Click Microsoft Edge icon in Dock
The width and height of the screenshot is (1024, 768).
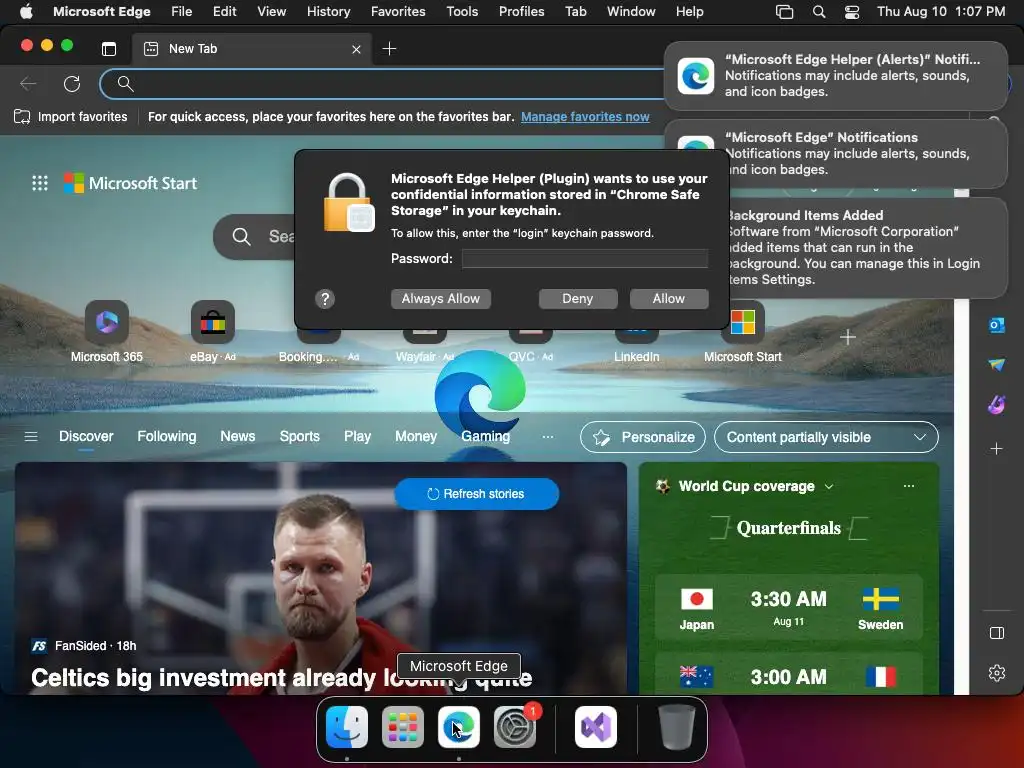coord(458,727)
